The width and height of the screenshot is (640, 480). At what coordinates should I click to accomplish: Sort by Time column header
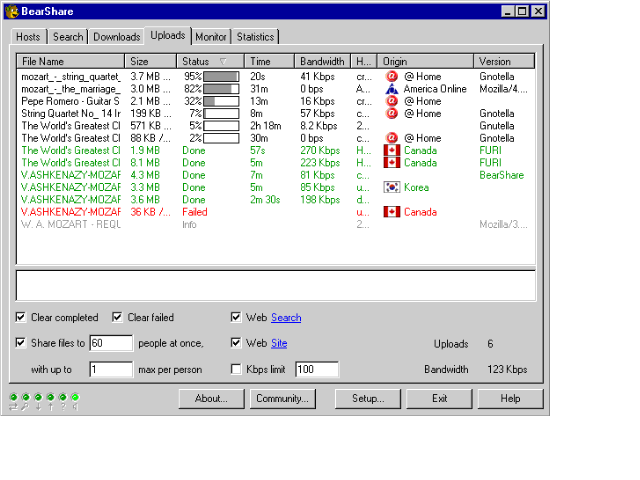pyautogui.click(x=269, y=61)
